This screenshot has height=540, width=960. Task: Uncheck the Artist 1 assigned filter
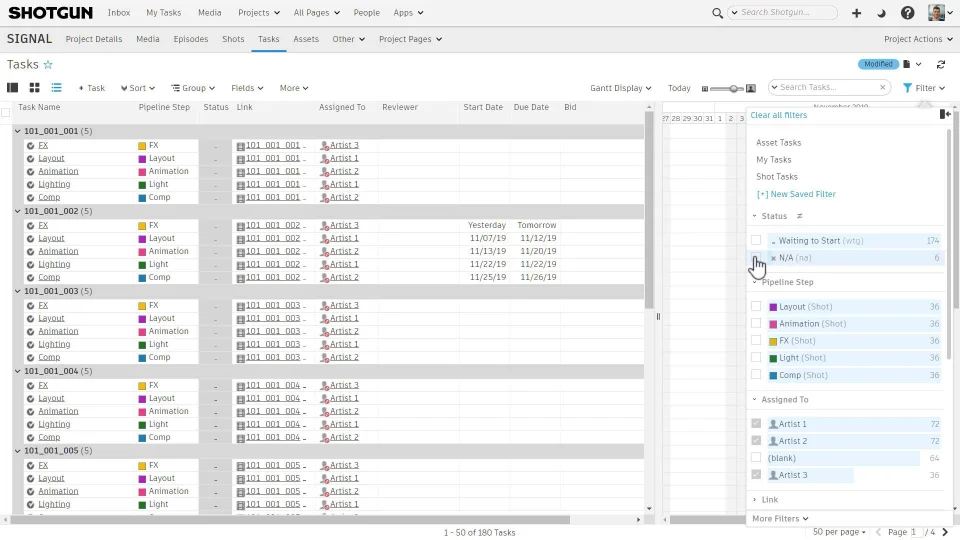pyautogui.click(x=756, y=424)
